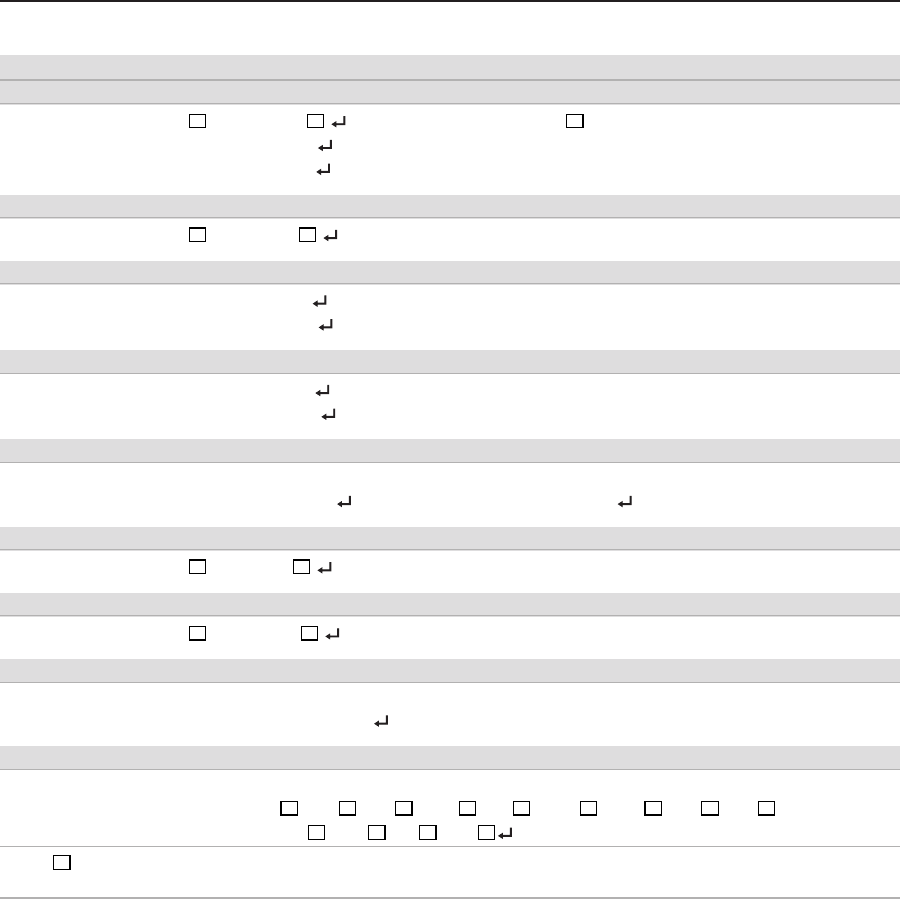This screenshot has width=900, height=899.
Task: Click the return arrow just above the nine-checkbox row
Action: coord(381,720)
